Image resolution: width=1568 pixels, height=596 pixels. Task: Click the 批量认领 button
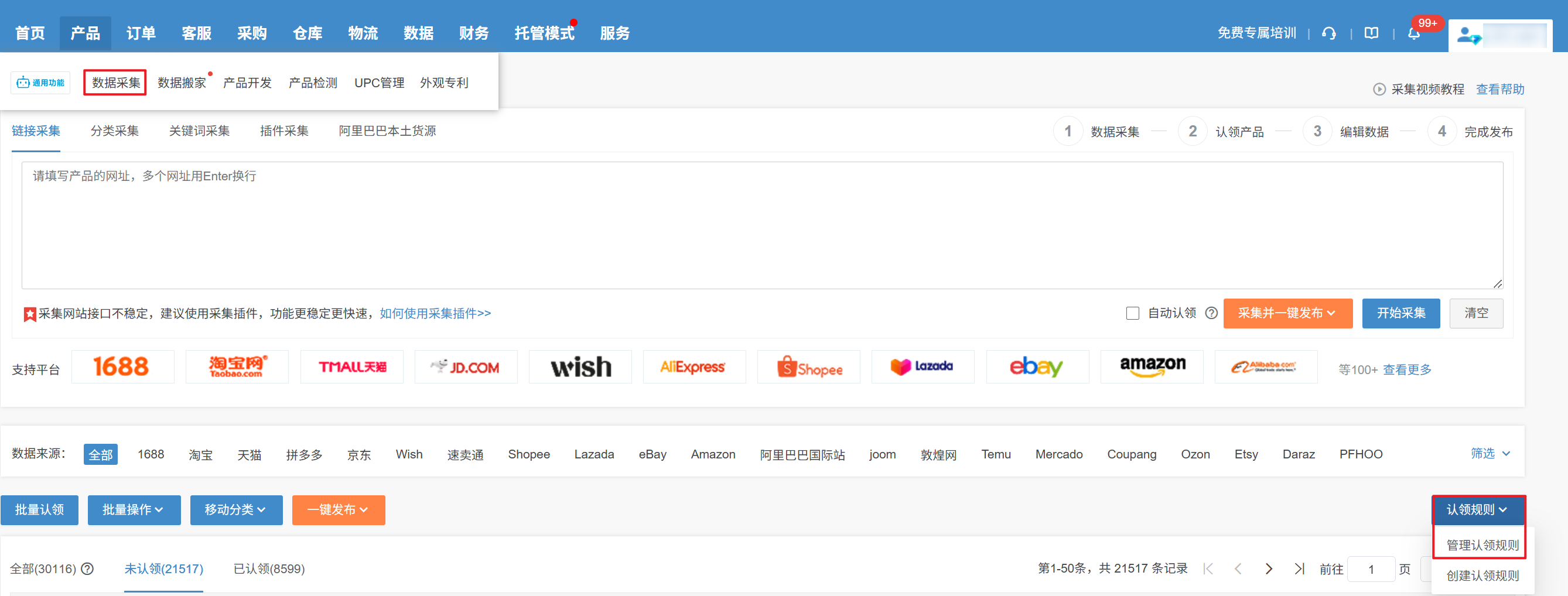[40, 509]
